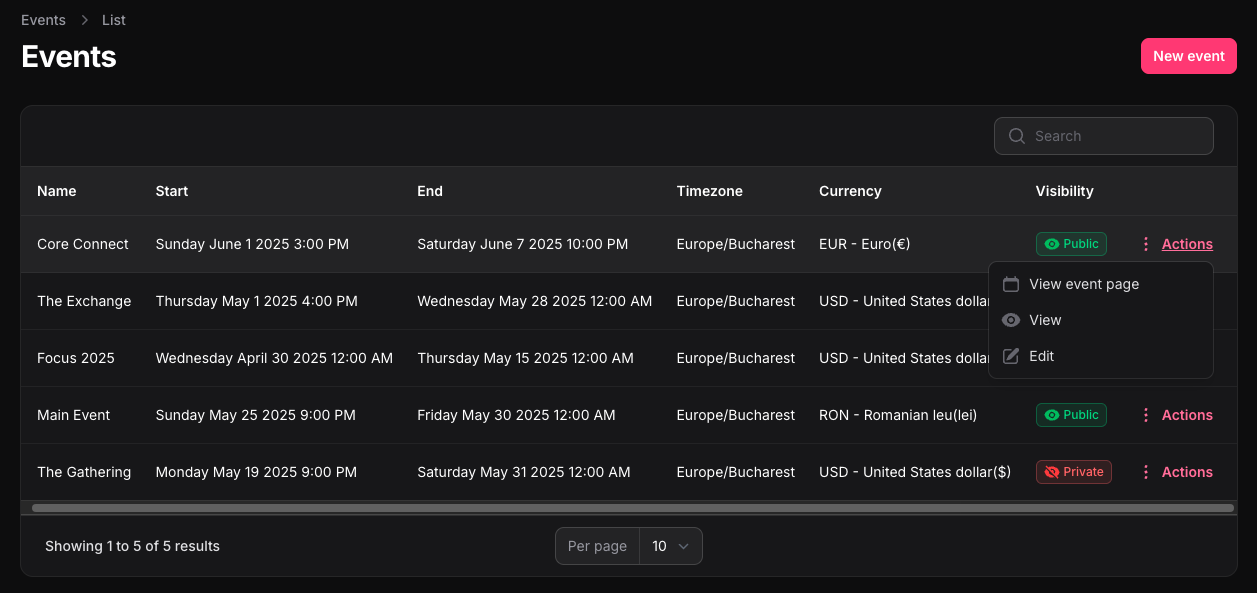Click the calendar icon beside View event page

[x=1011, y=284]
